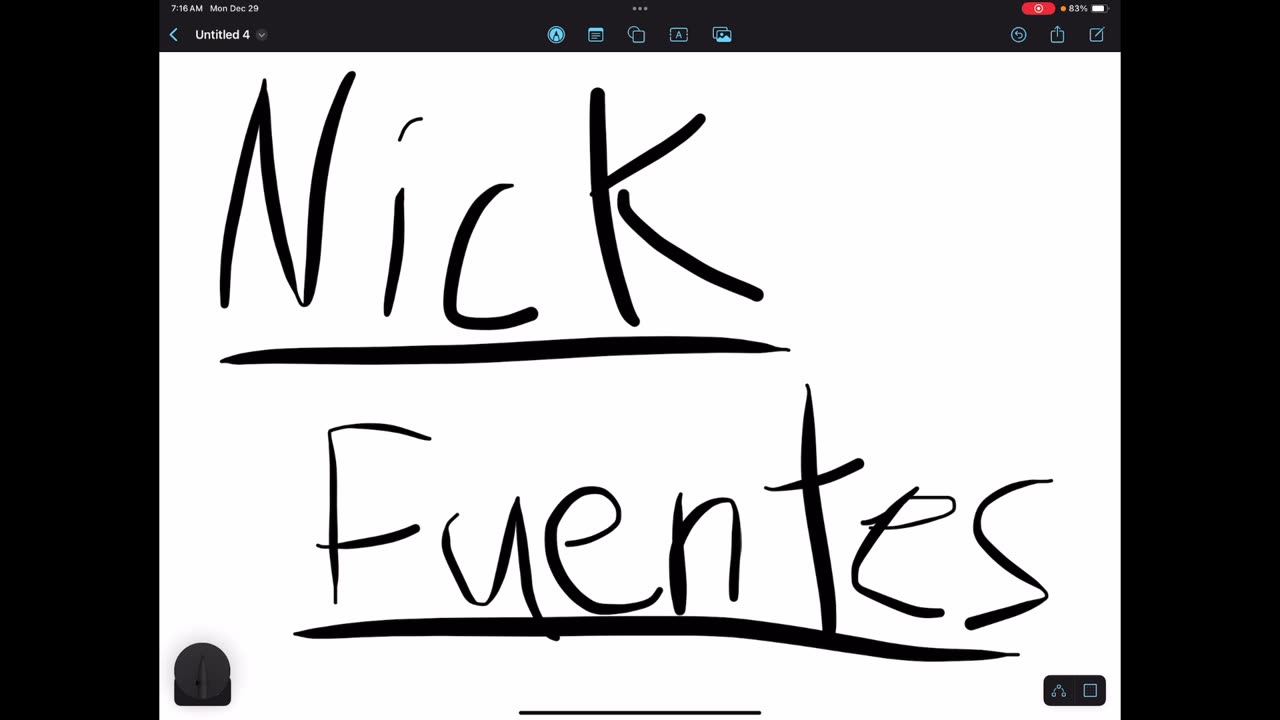Insert photo or media

(722, 35)
